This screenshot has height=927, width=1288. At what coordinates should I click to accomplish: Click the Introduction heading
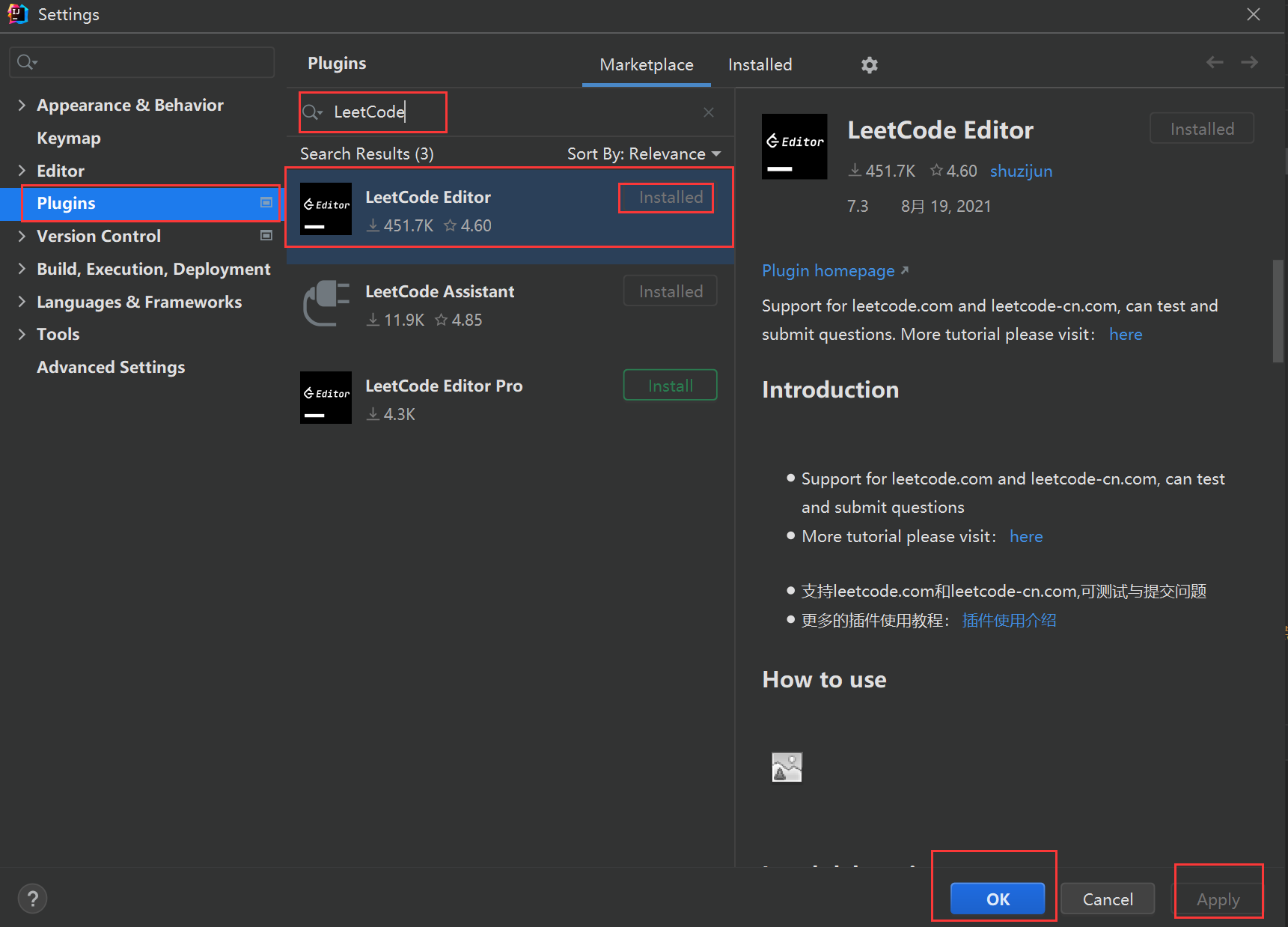[x=830, y=390]
